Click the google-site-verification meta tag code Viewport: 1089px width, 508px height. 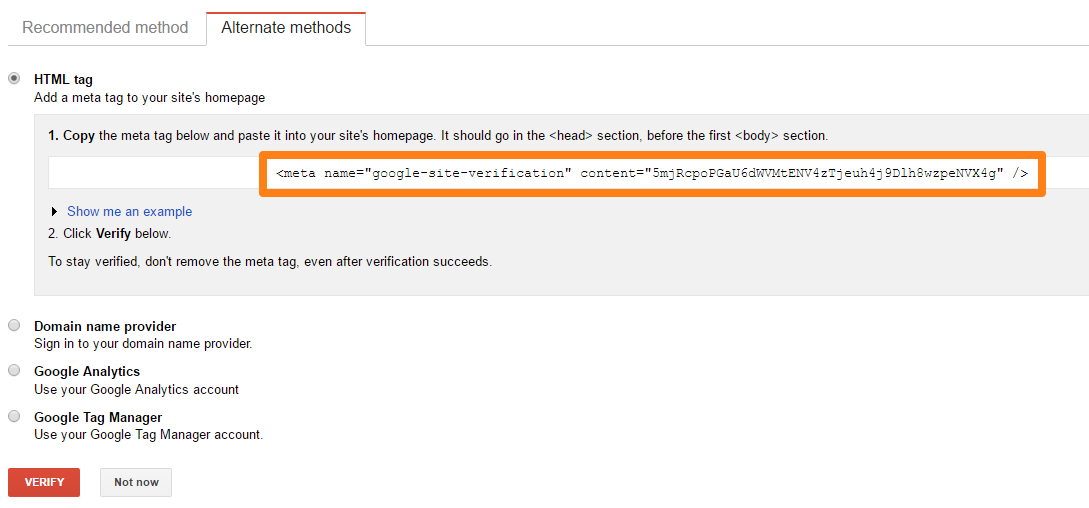[x=652, y=173]
